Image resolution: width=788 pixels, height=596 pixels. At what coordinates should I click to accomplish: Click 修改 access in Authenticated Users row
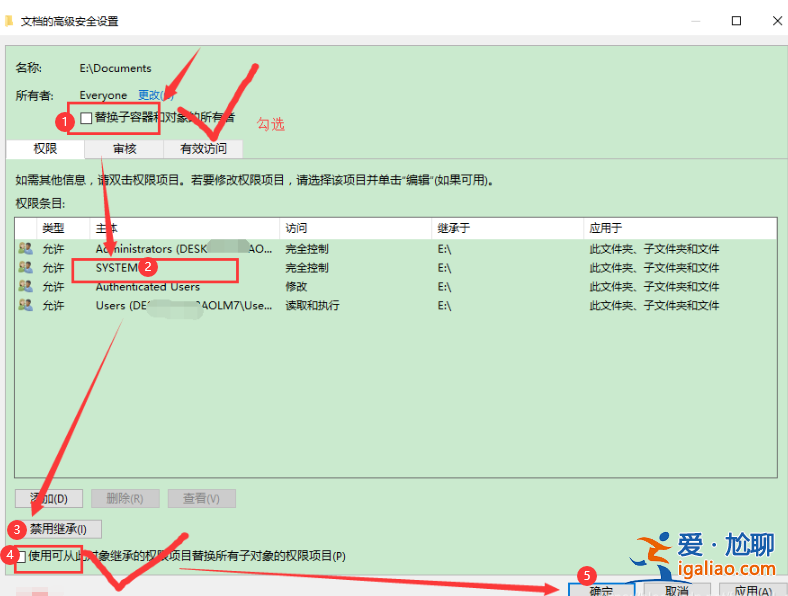point(296,286)
